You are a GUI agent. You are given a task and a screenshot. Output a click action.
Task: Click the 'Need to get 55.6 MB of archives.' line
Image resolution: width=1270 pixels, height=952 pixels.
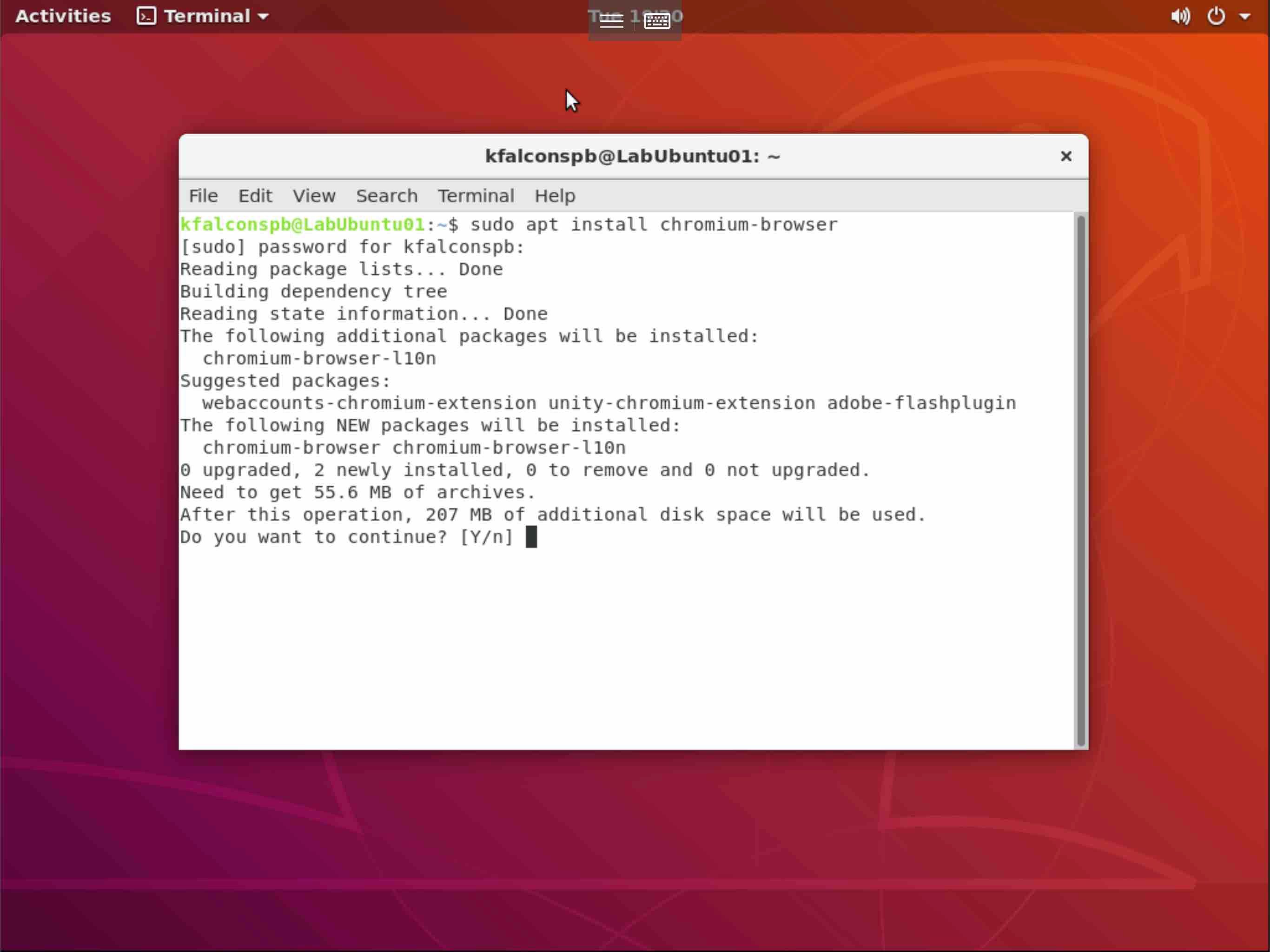[357, 493]
